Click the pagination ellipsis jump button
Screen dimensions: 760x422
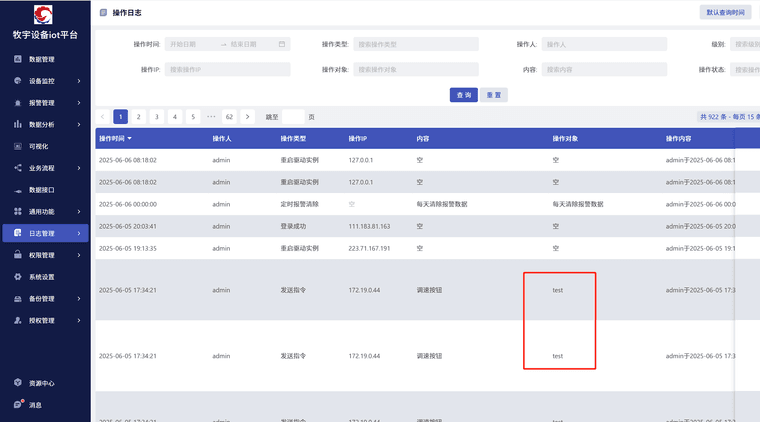coord(211,117)
